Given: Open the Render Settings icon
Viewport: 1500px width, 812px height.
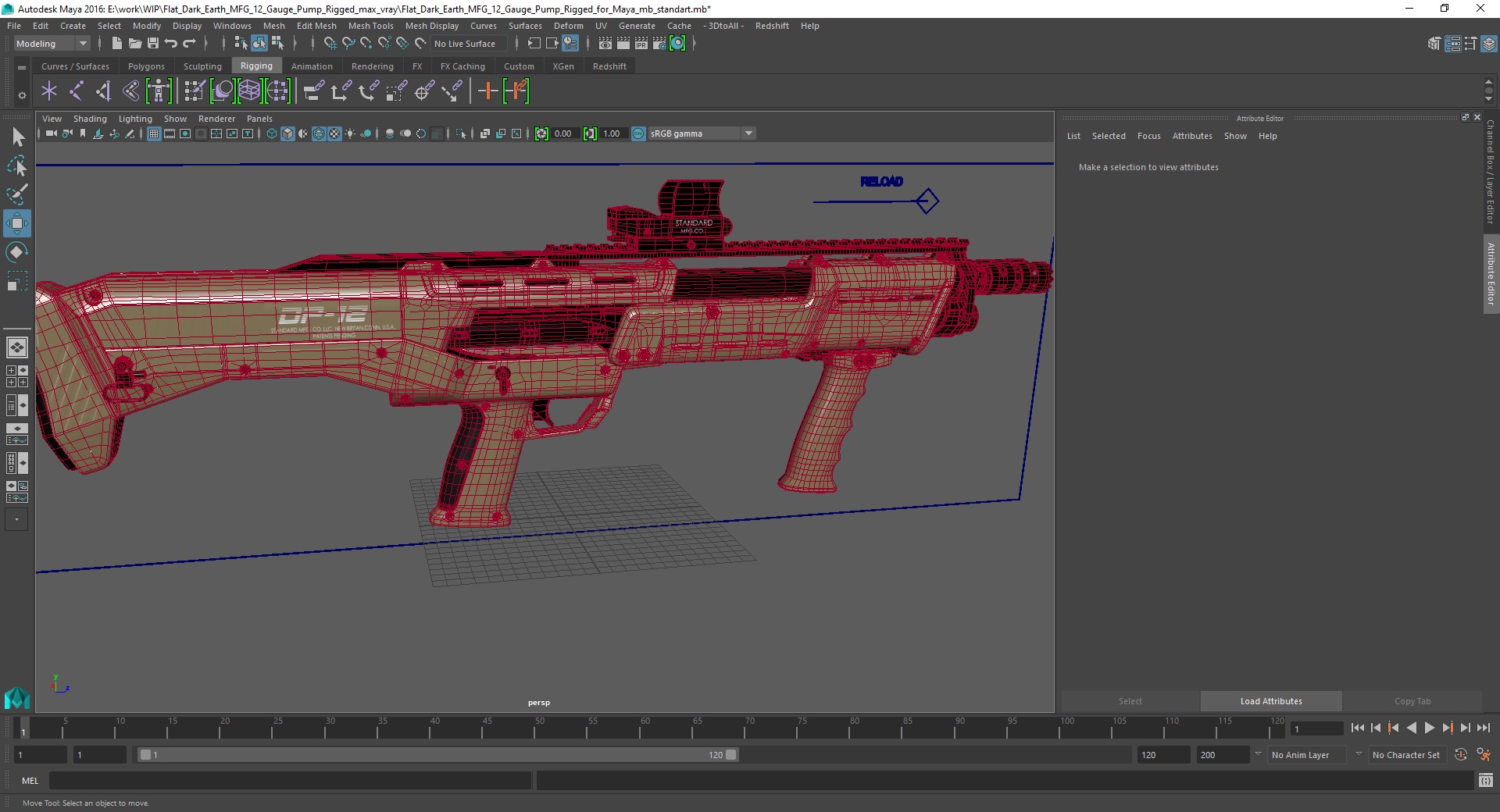Looking at the screenshot, I should 659,44.
